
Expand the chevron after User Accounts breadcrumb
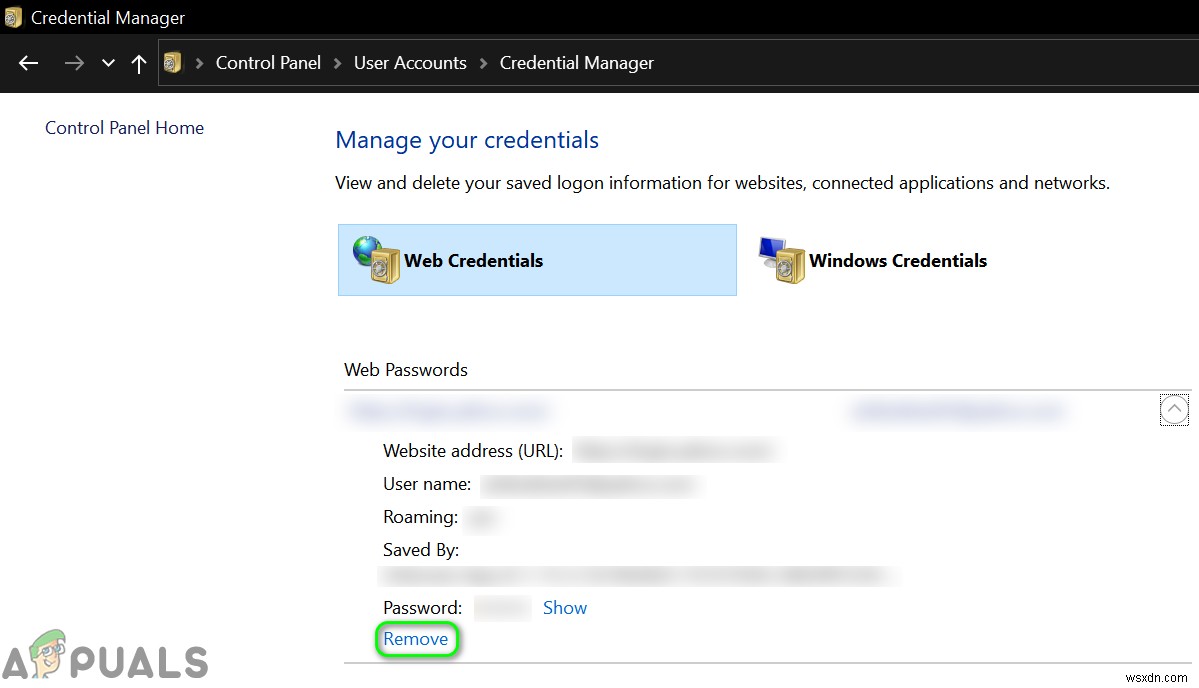(483, 63)
